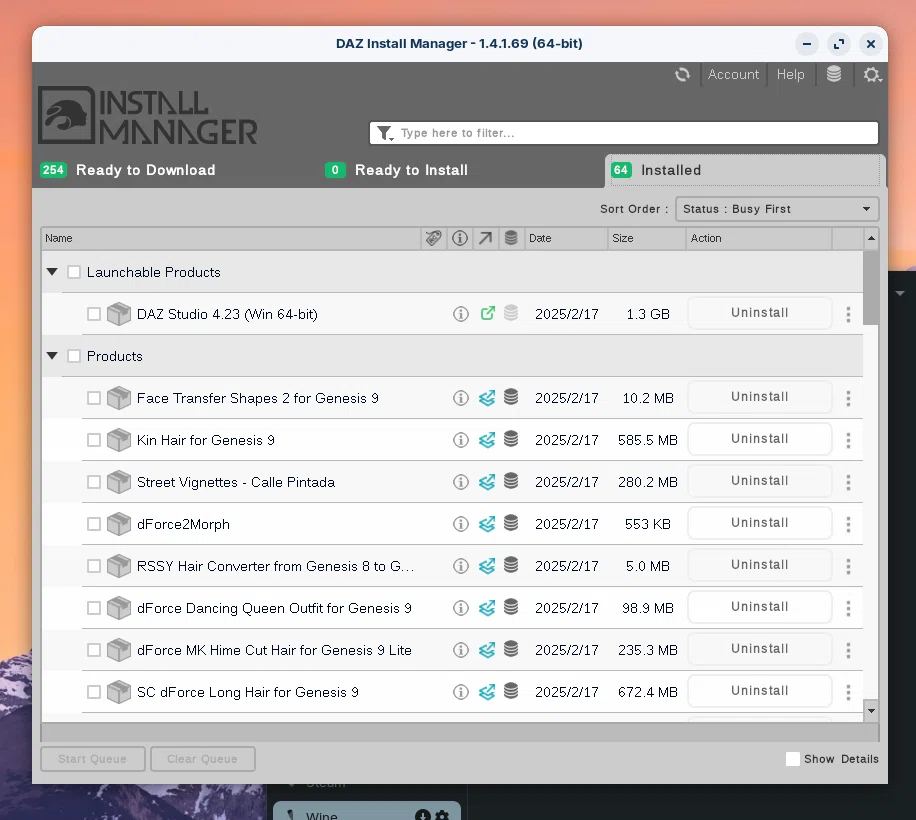
Task: Open the Help menu
Action: point(790,75)
